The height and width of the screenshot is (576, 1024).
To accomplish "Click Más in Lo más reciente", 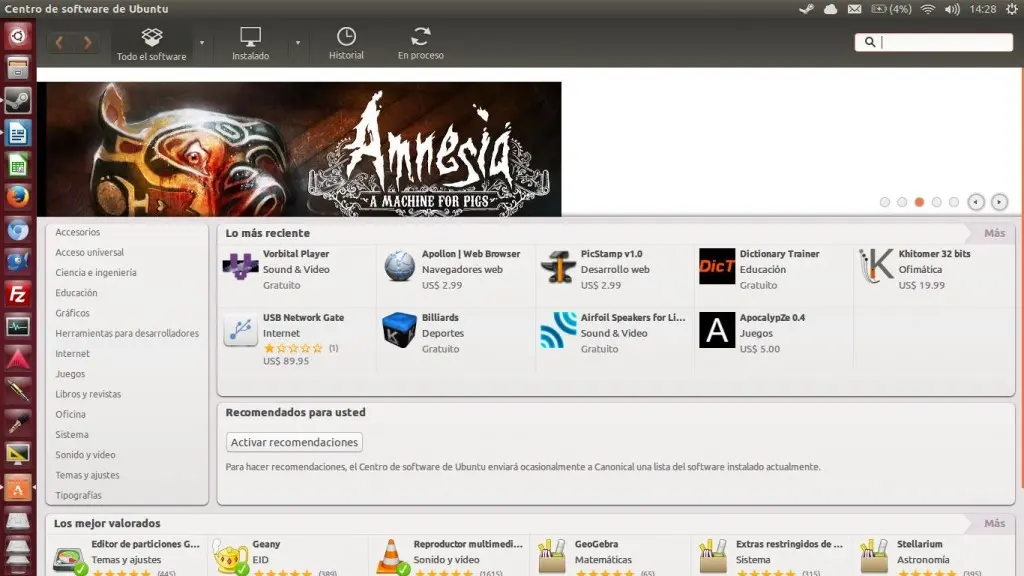I will tap(995, 233).
